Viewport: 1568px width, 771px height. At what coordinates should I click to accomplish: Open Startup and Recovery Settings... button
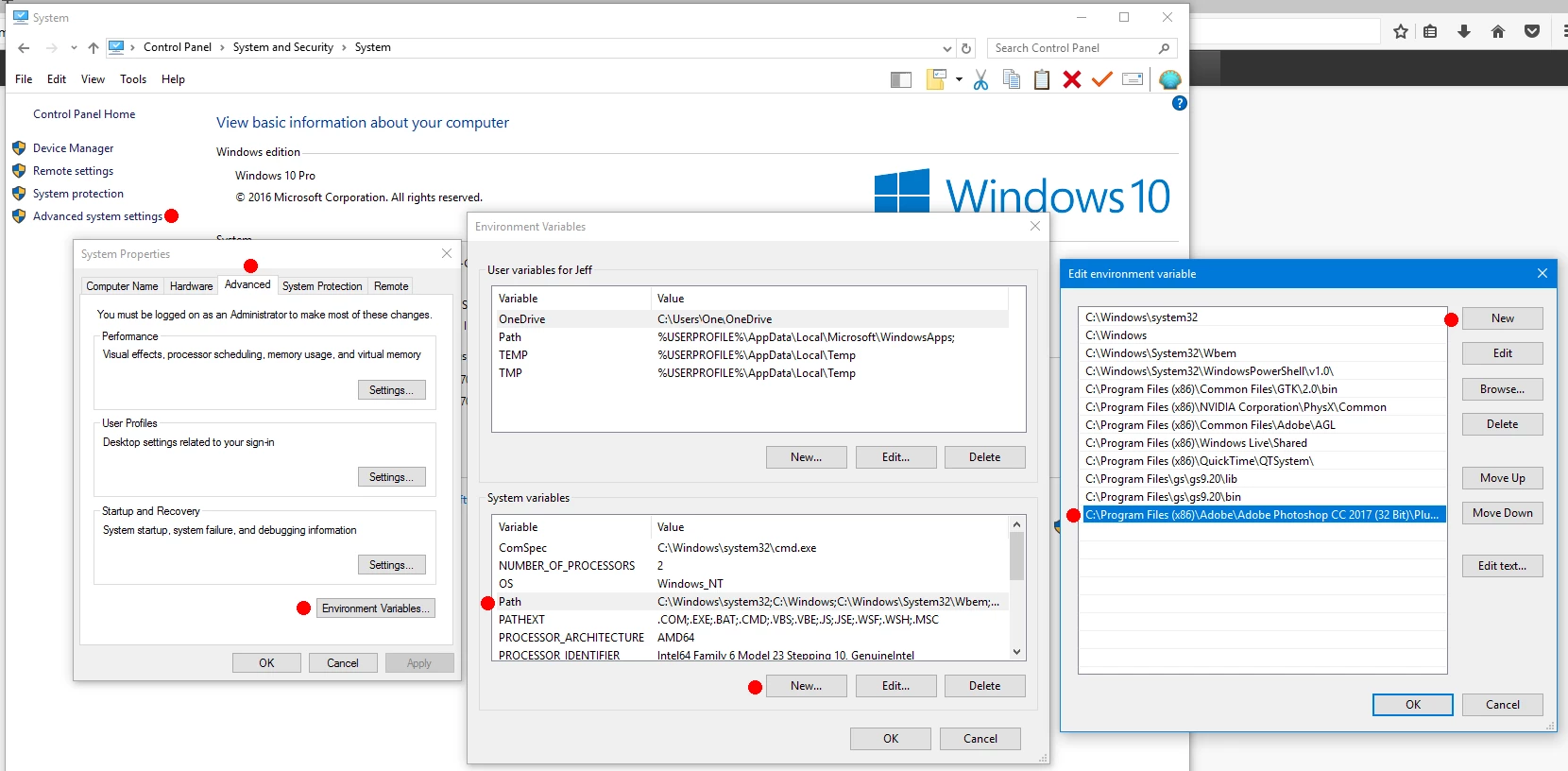click(x=391, y=565)
